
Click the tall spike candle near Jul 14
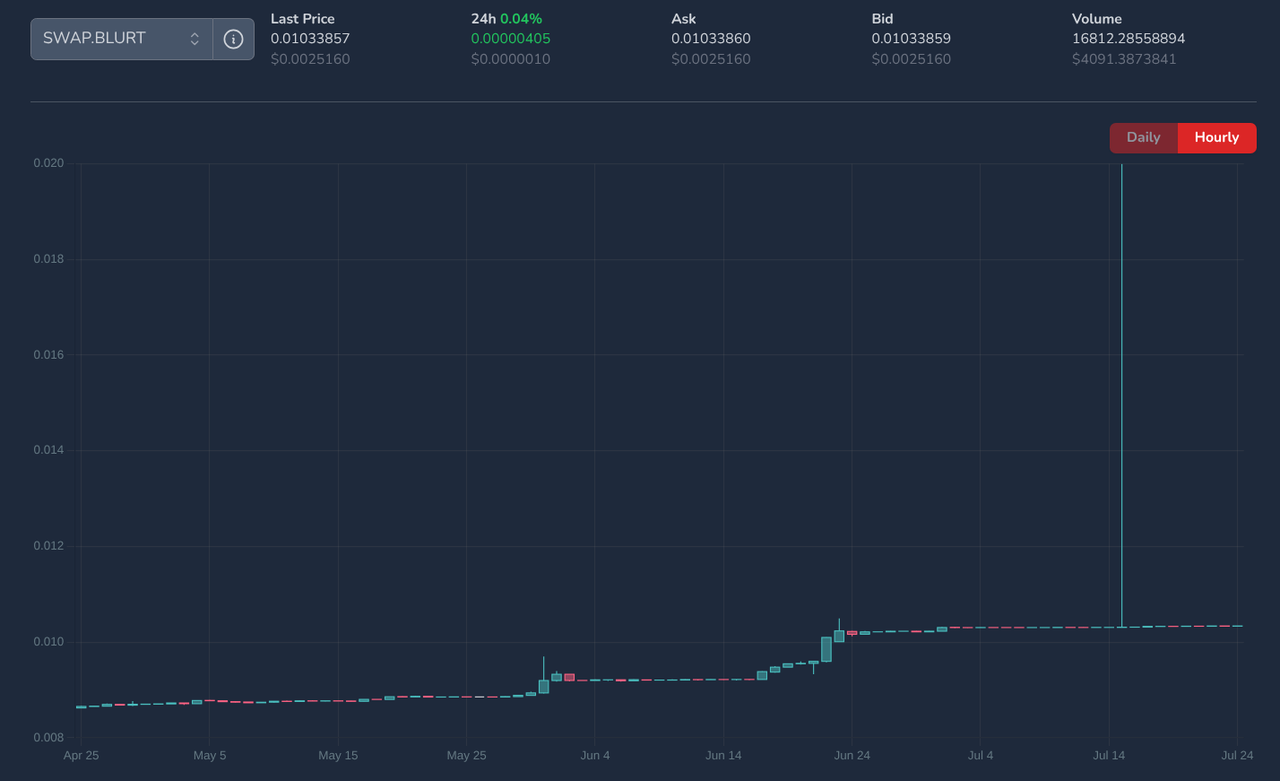point(1122,395)
